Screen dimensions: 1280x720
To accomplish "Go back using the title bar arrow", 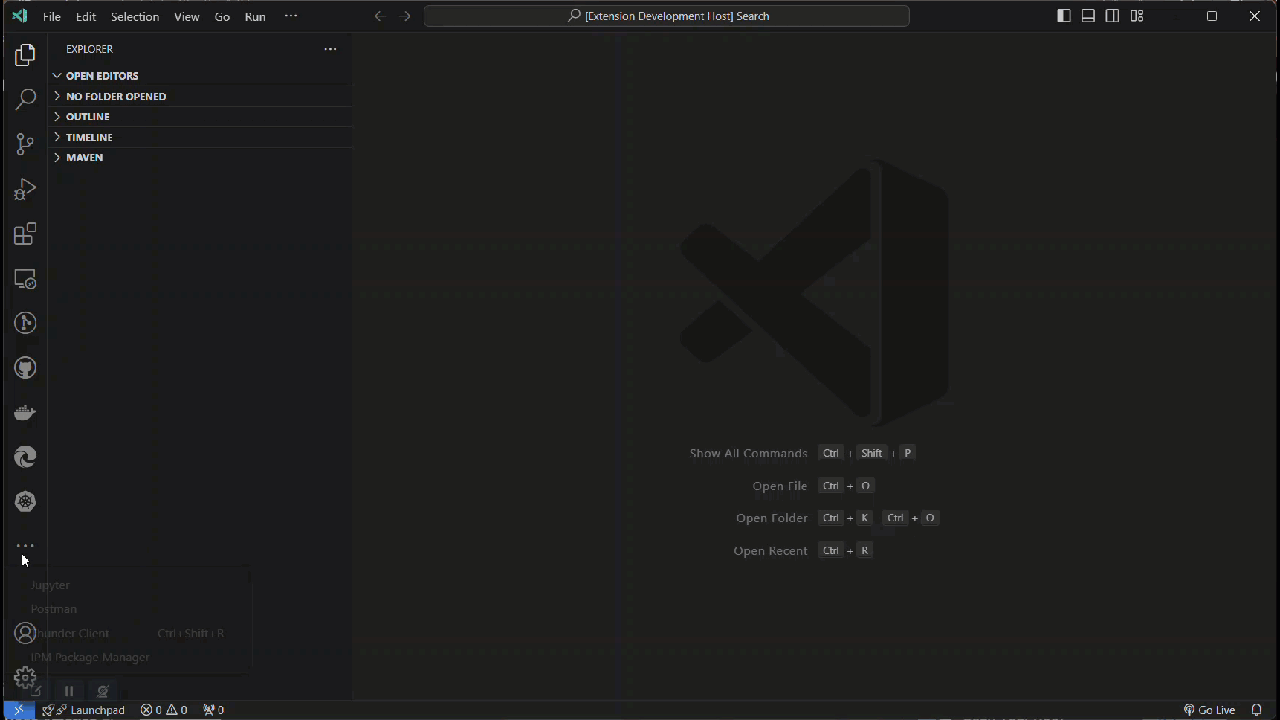I will (379, 16).
